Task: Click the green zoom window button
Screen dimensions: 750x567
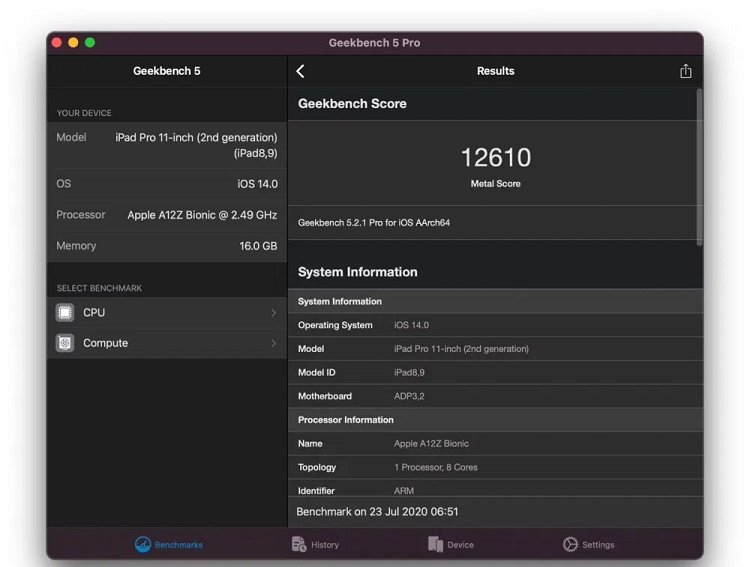Action: tap(90, 43)
